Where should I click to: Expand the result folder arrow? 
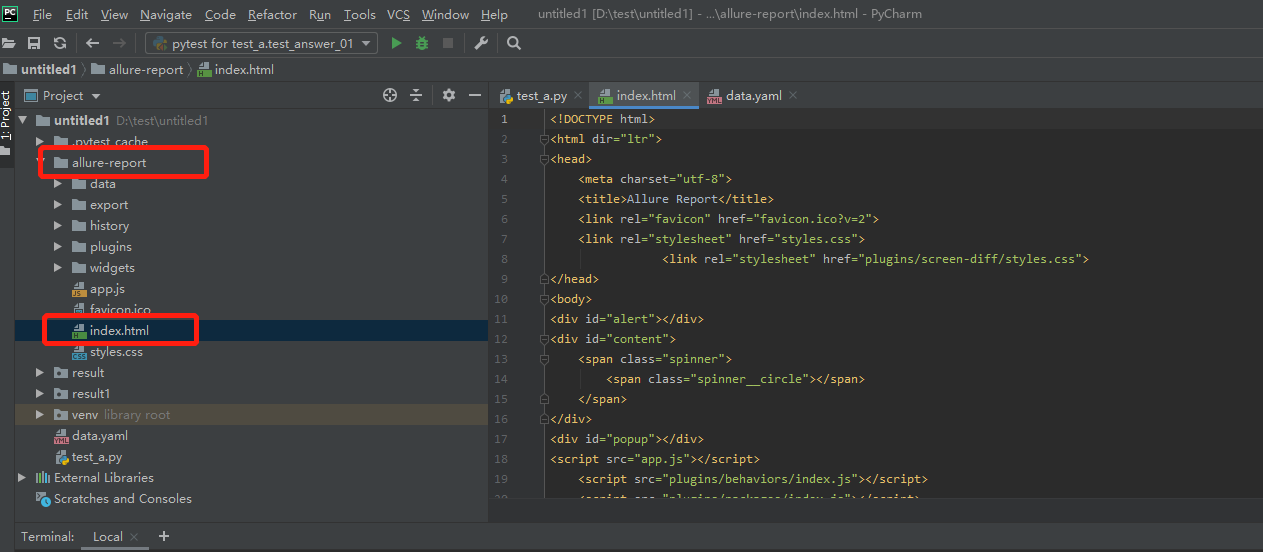point(40,373)
